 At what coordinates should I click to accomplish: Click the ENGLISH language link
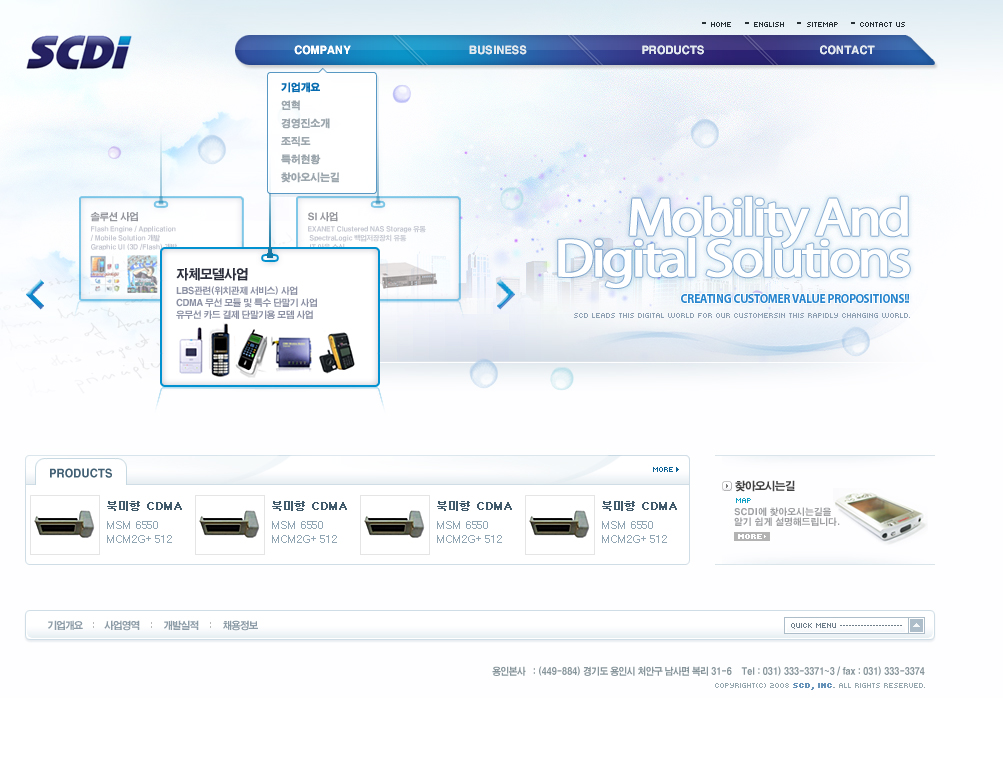(x=768, y=24)
